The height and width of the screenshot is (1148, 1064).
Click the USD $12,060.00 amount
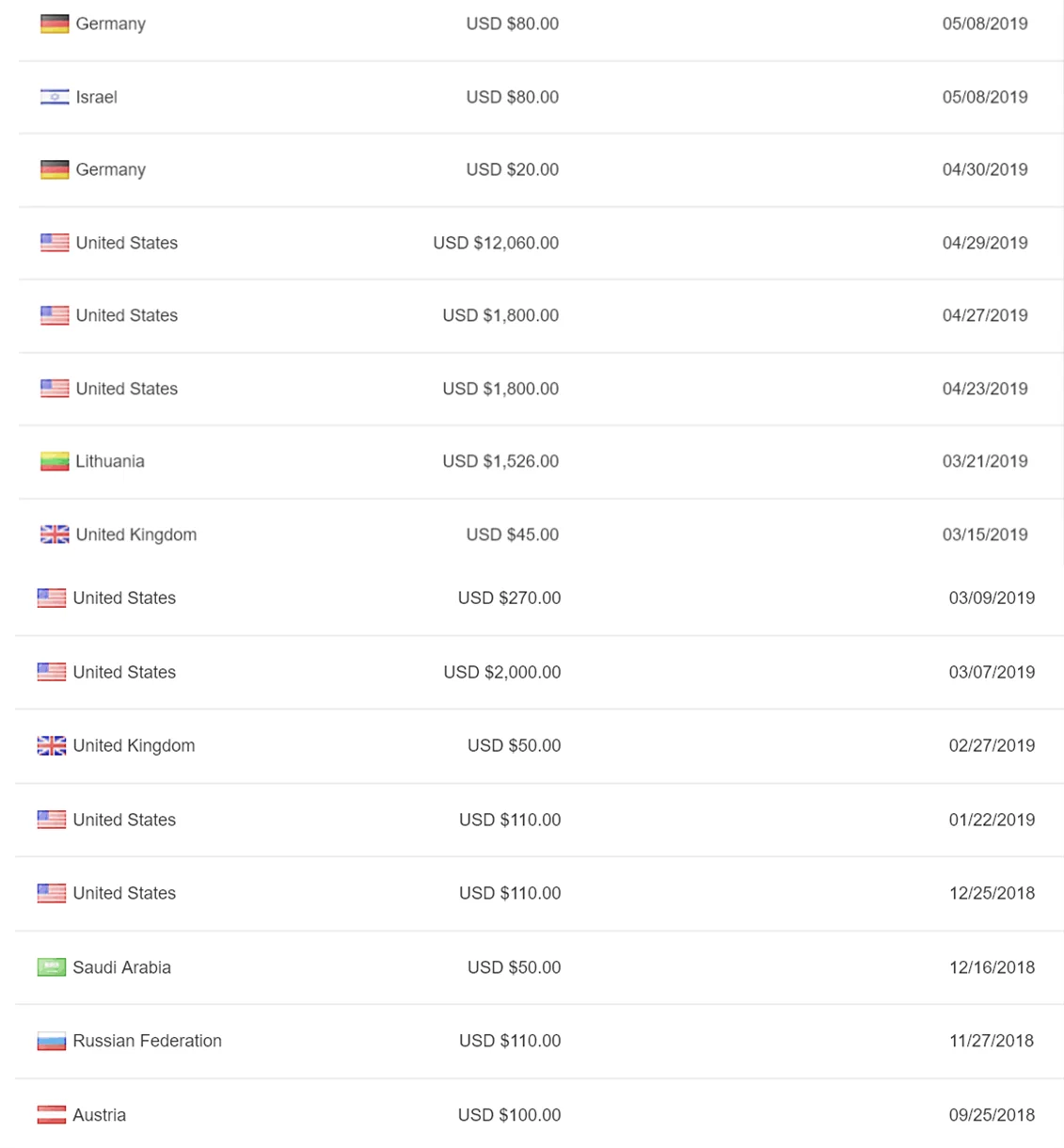(x=496, y=243)
